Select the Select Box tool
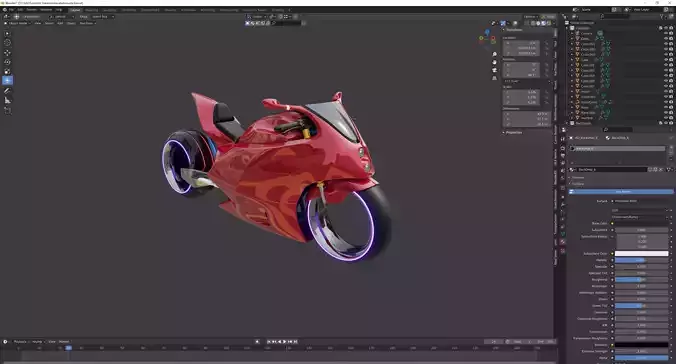 pos(7,33)
